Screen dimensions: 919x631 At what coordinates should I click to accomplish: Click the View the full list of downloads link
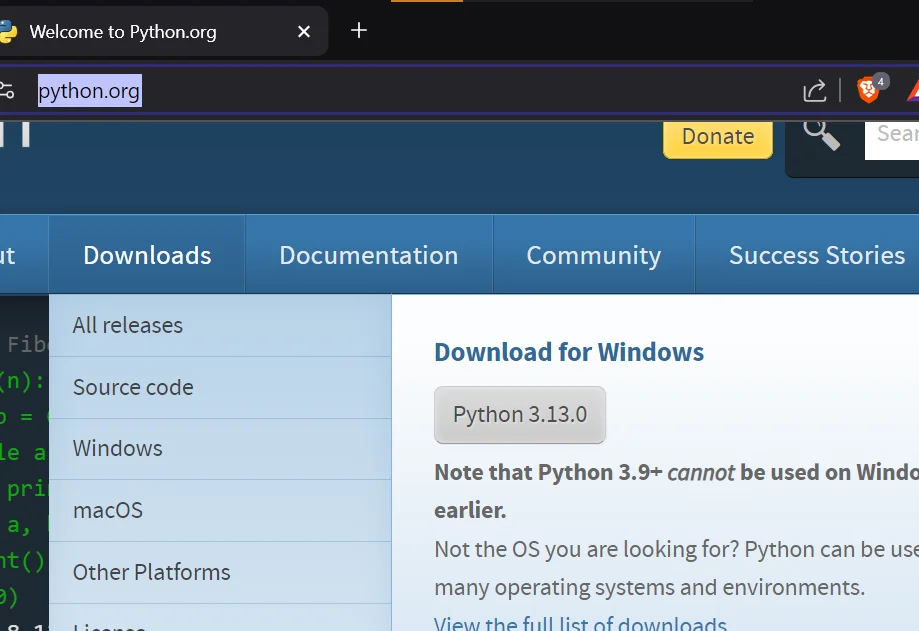coord(580,623)
